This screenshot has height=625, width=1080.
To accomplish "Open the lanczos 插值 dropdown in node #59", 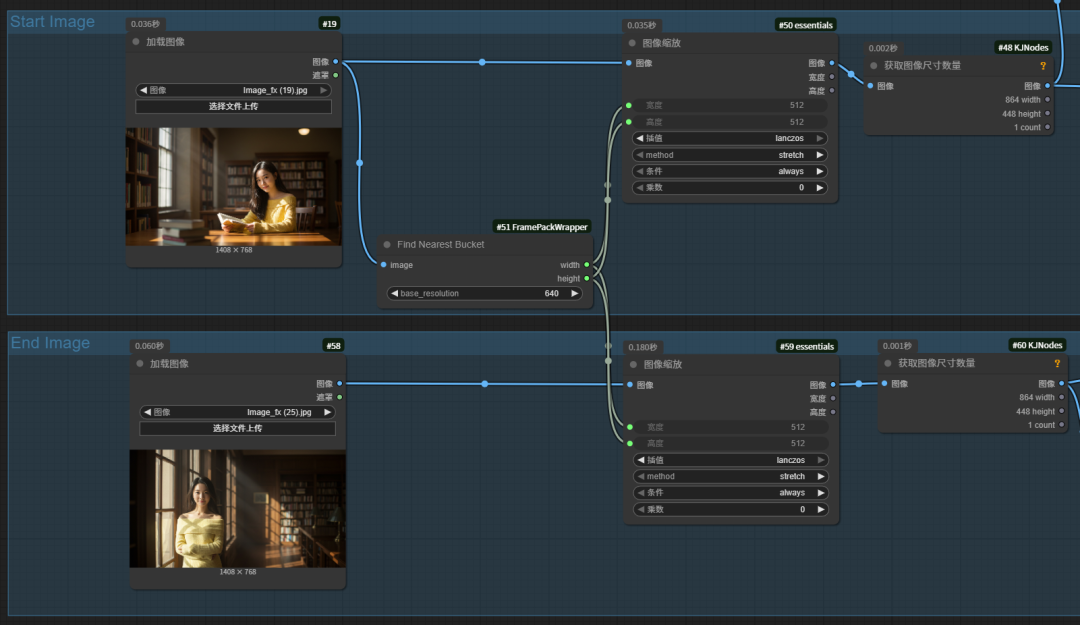I will 731,460.
